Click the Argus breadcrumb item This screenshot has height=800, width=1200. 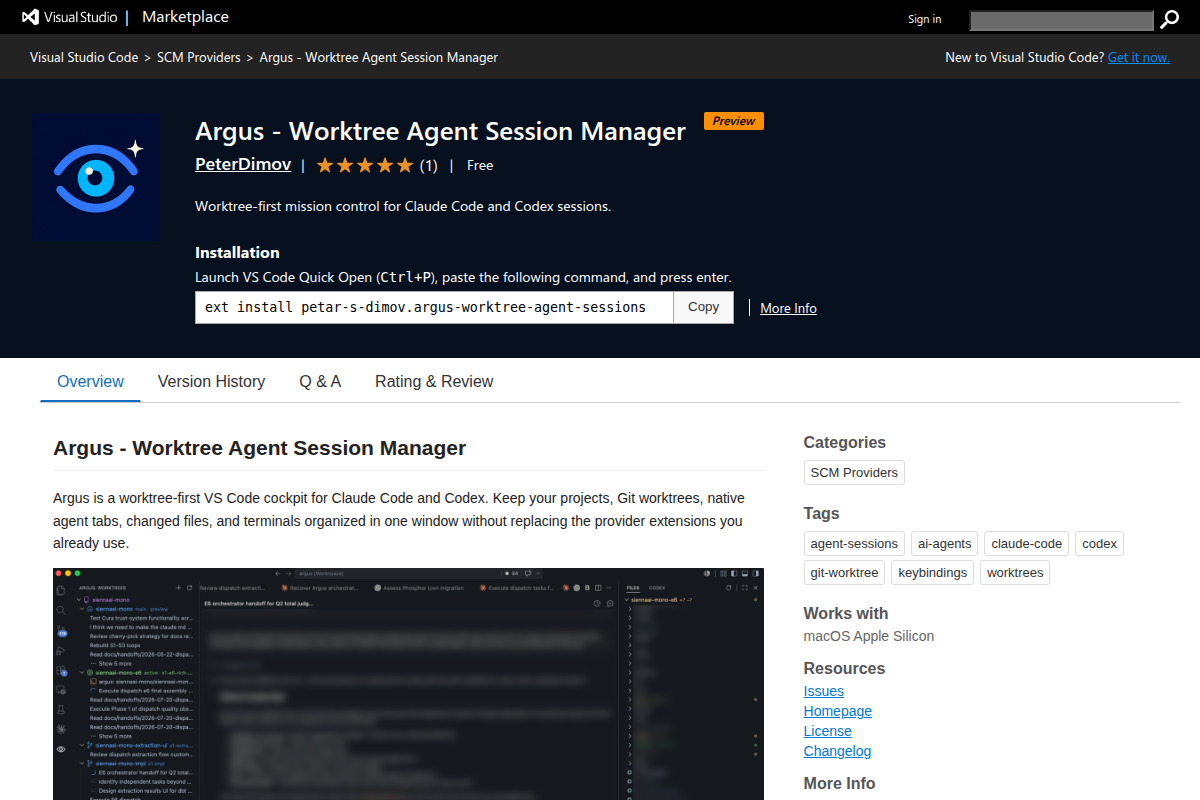378,57
